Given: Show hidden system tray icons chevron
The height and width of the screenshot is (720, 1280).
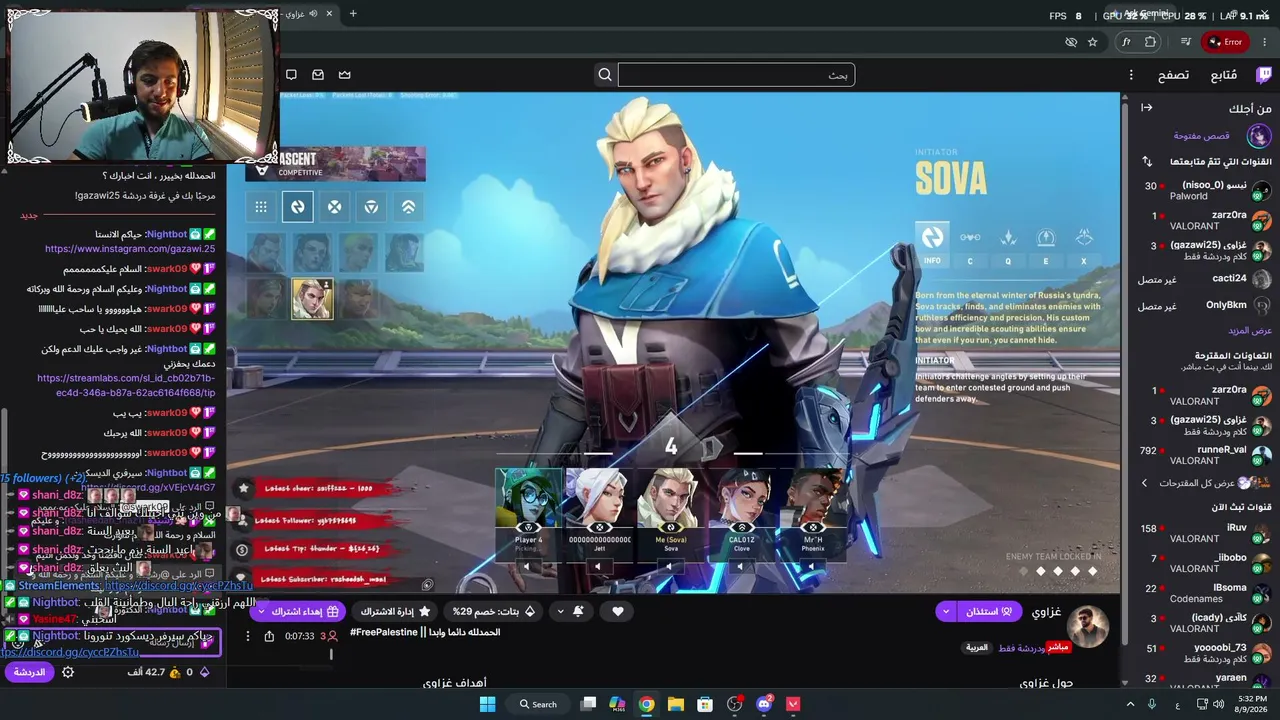Looking at the screenshot, I should click(x=1131, y=704).
